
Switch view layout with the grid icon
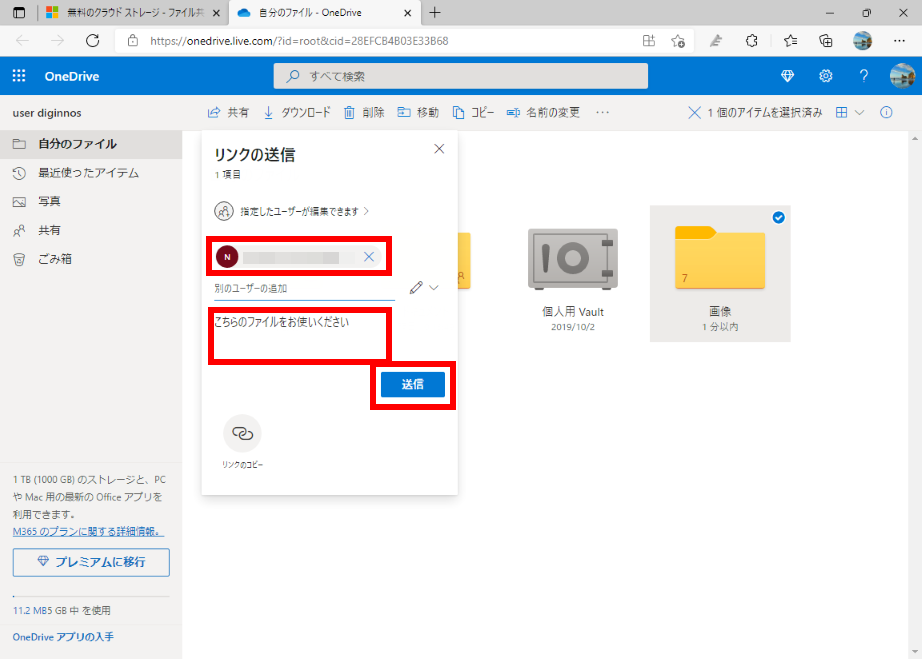[x=841, y=112]
